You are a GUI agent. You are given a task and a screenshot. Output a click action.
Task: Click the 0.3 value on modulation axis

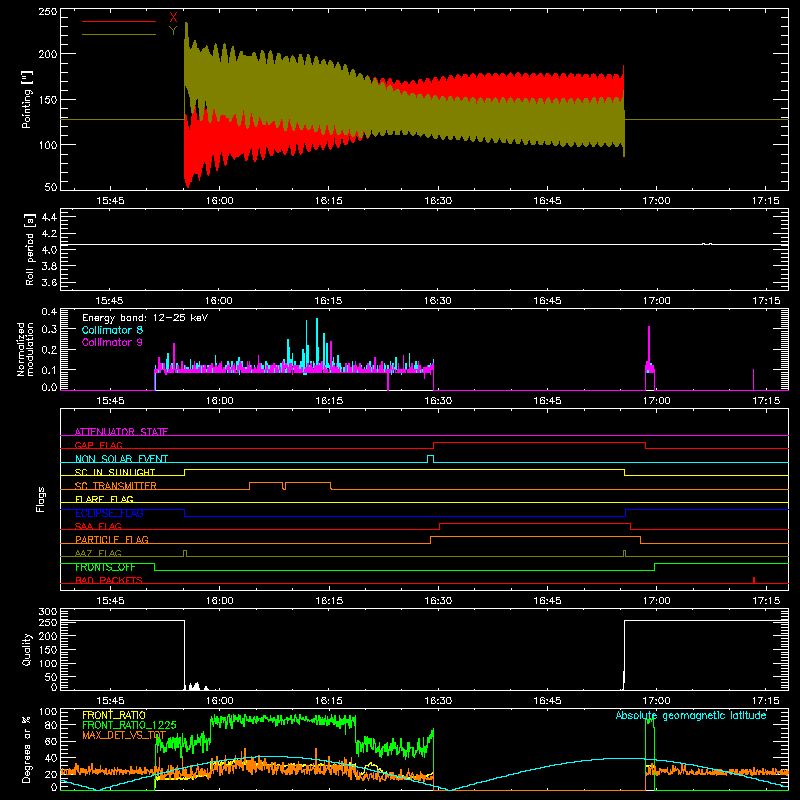(49, 329)
